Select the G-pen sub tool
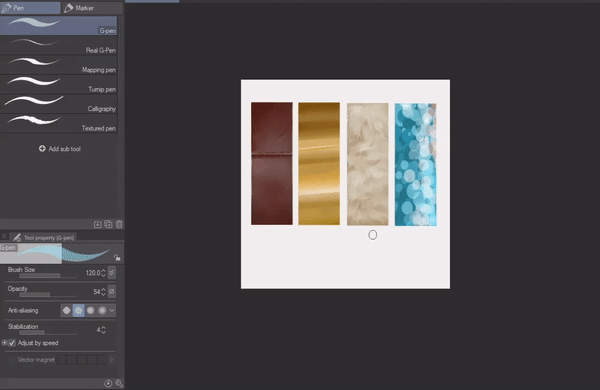600x390 pixels. coord(59,25)
